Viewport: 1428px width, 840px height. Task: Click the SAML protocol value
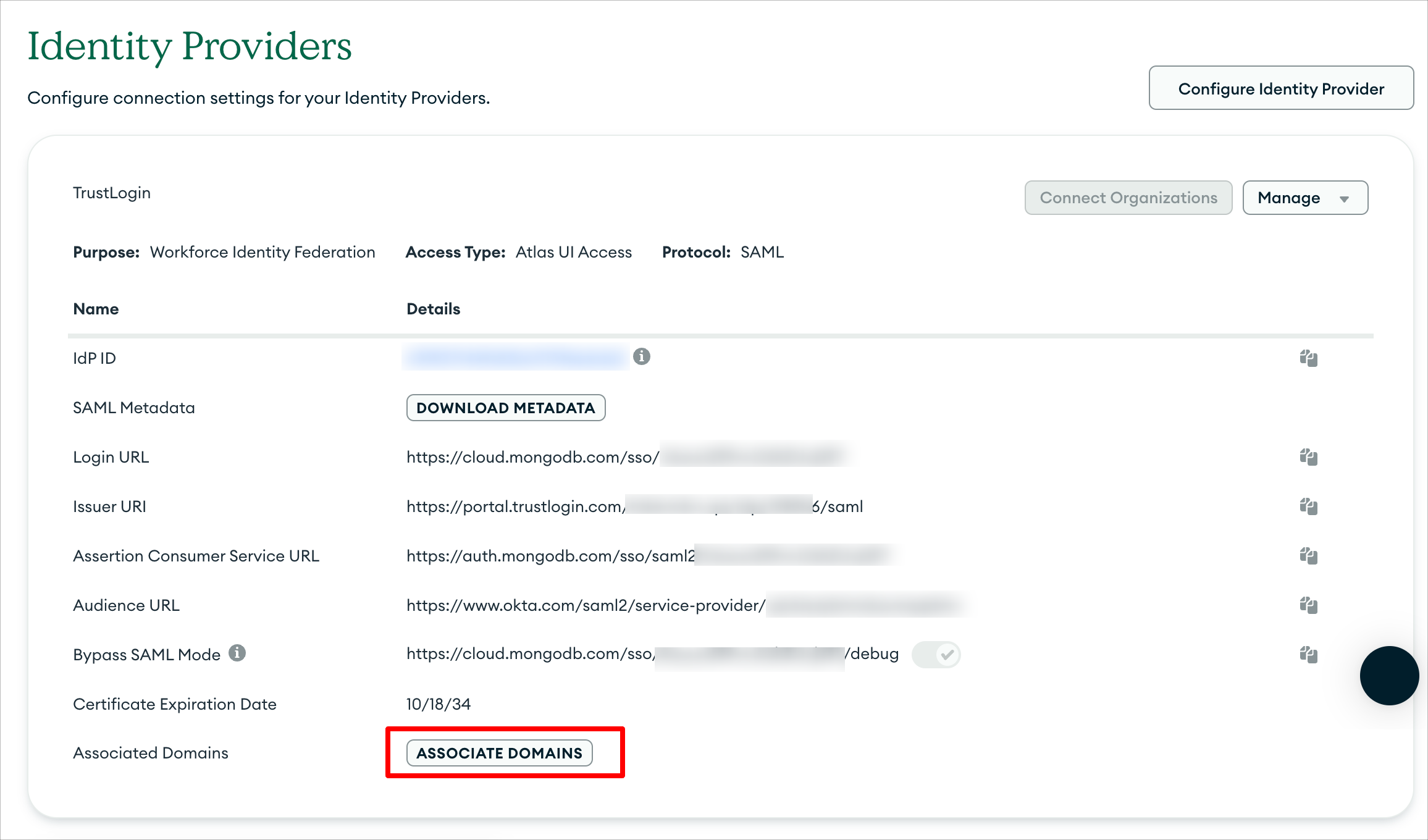click(762, 252)
